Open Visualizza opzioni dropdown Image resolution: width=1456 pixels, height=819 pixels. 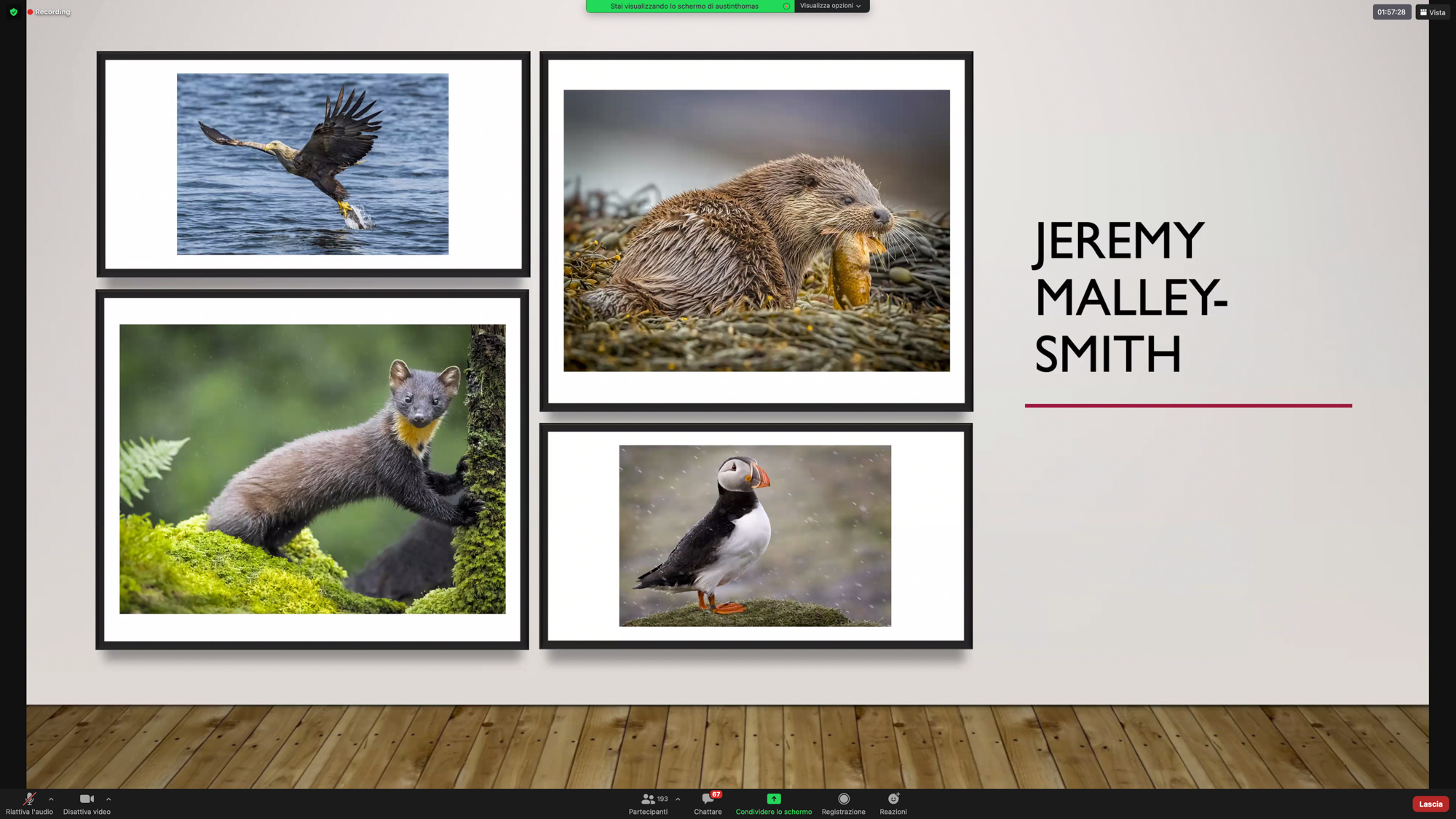pos(831,6)
